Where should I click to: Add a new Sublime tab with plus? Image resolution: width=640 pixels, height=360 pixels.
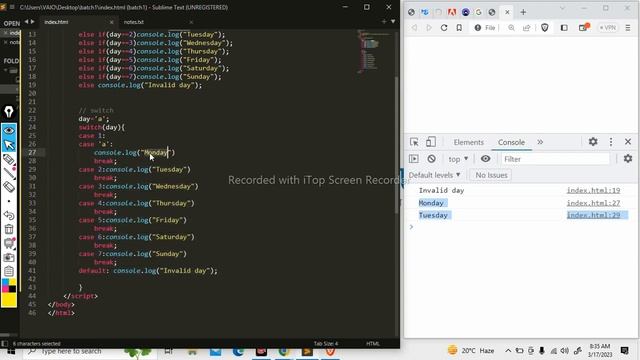pos(384,22)
